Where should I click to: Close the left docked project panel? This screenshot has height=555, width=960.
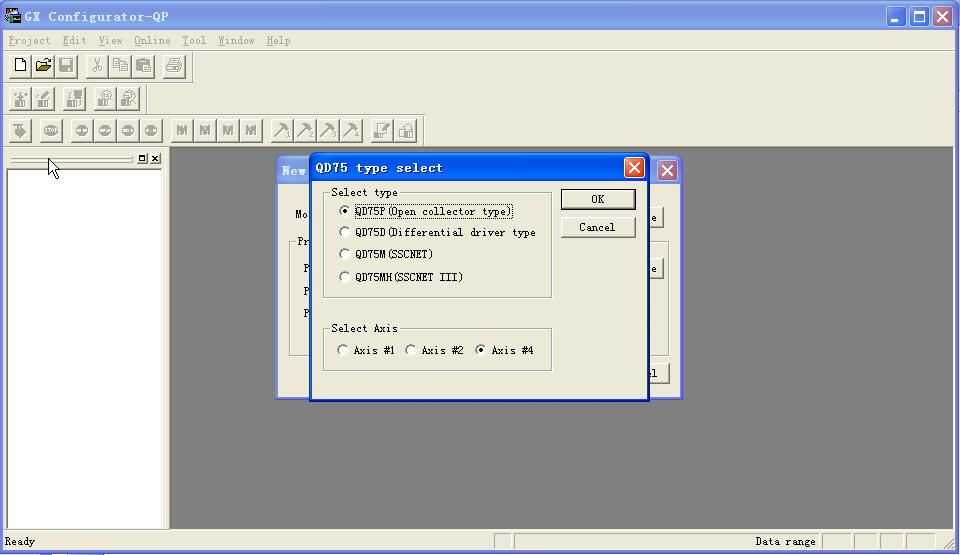click(155, 159)
